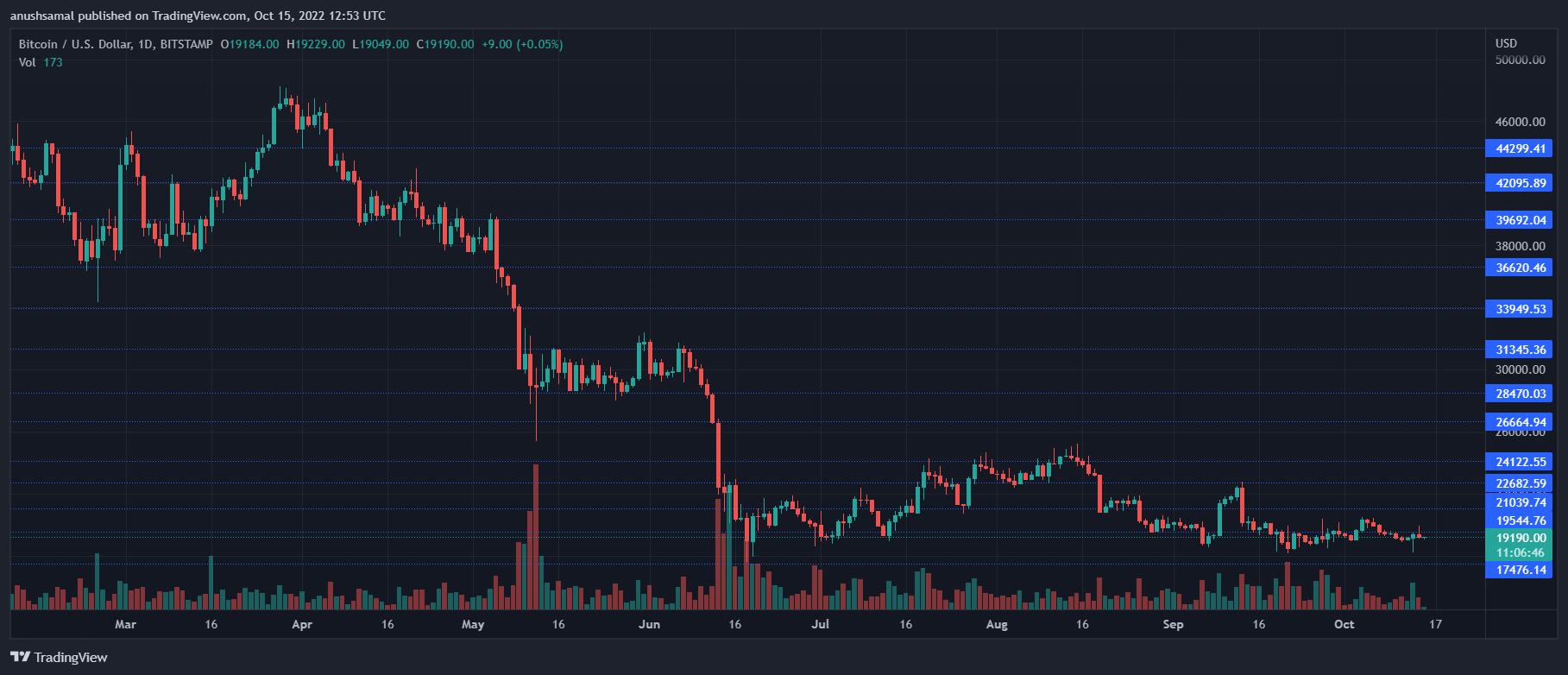Screen dimensions: 1568x675
Task: Click the 11:06:46 candle countdown timer
Action: [1520, 552]
